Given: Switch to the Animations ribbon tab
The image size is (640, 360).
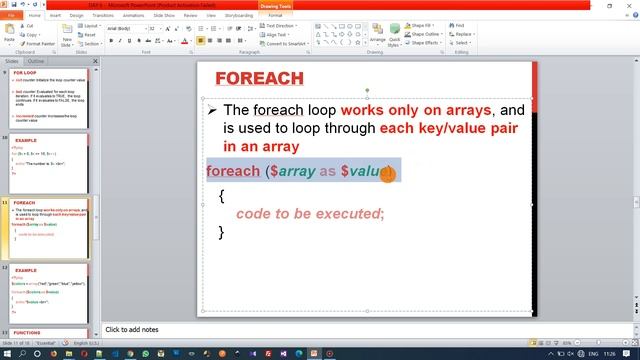Looking at the screenshot, I should [133, 15].
